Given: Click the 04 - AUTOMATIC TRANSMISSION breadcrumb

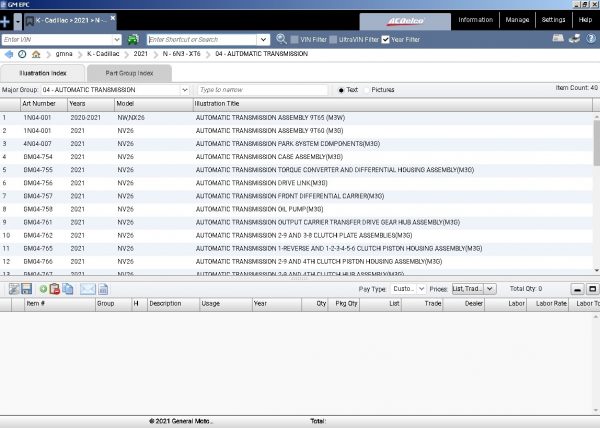Looking at the screenshot, I should click(x=261, y=54).
